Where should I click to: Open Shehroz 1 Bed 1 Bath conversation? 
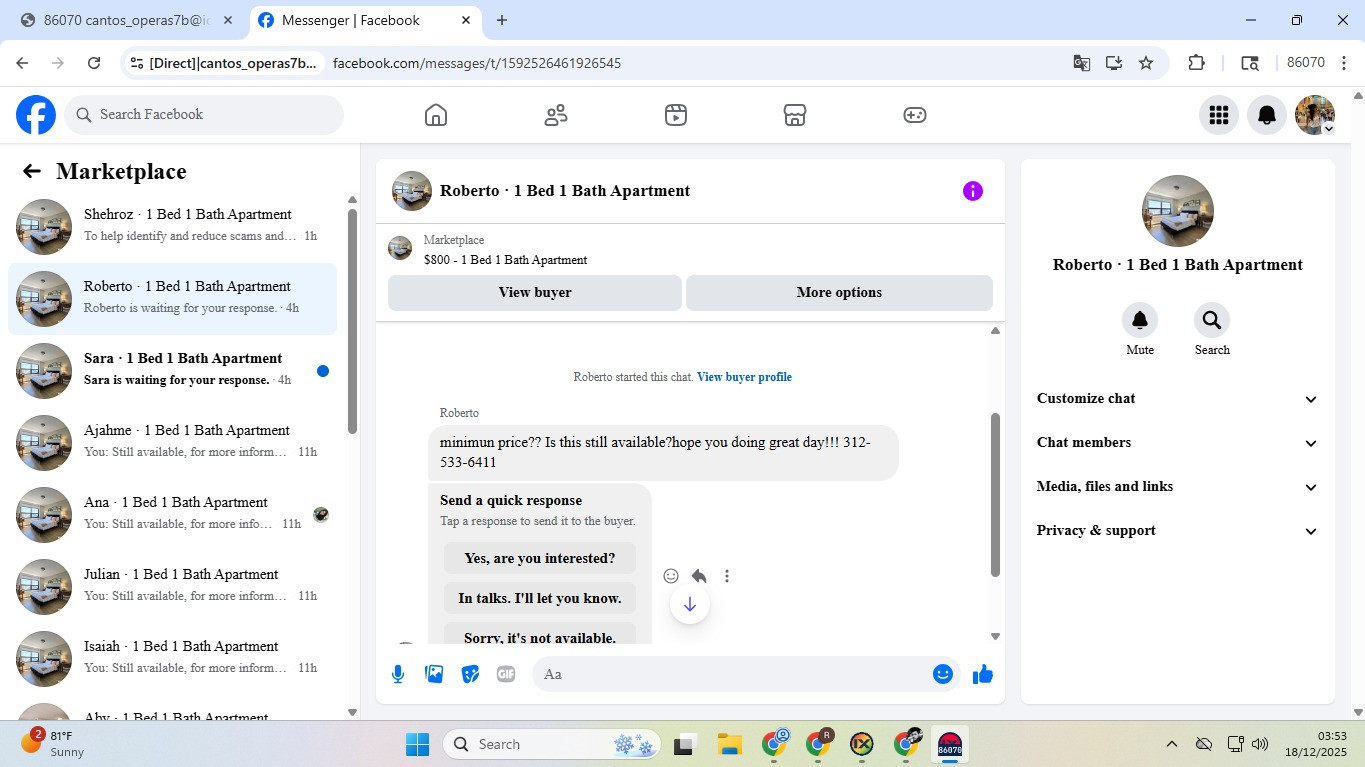click(173, 227)
